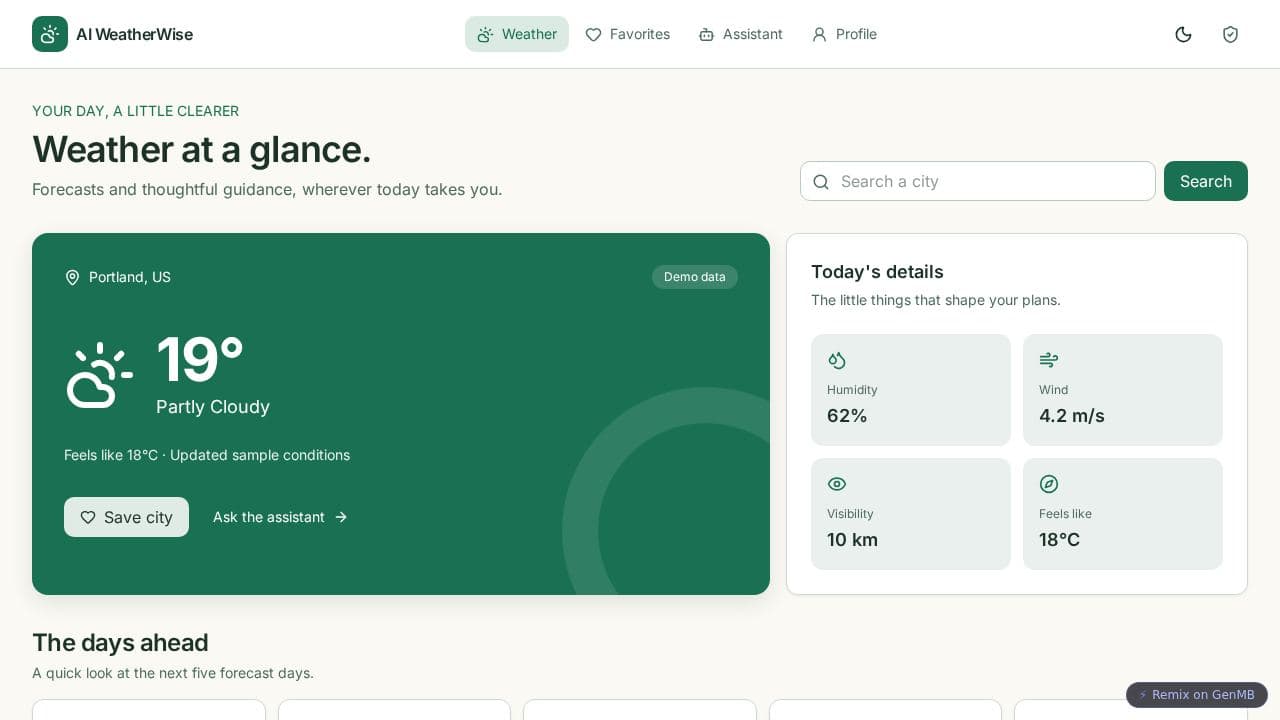Open the Weather tab

tap(517, 34)
